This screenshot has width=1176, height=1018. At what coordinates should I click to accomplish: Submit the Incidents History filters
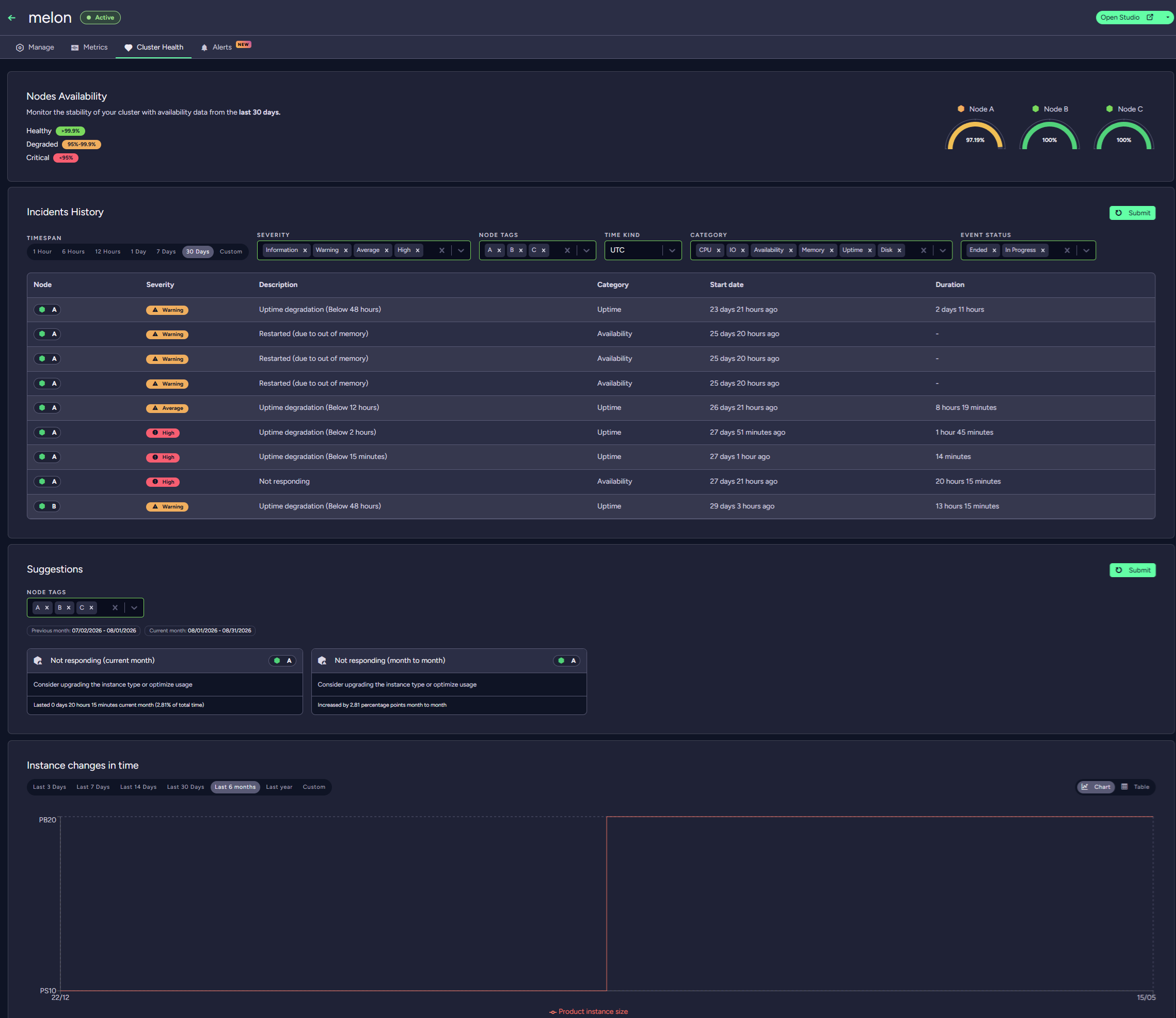[x=1132, y=213]
